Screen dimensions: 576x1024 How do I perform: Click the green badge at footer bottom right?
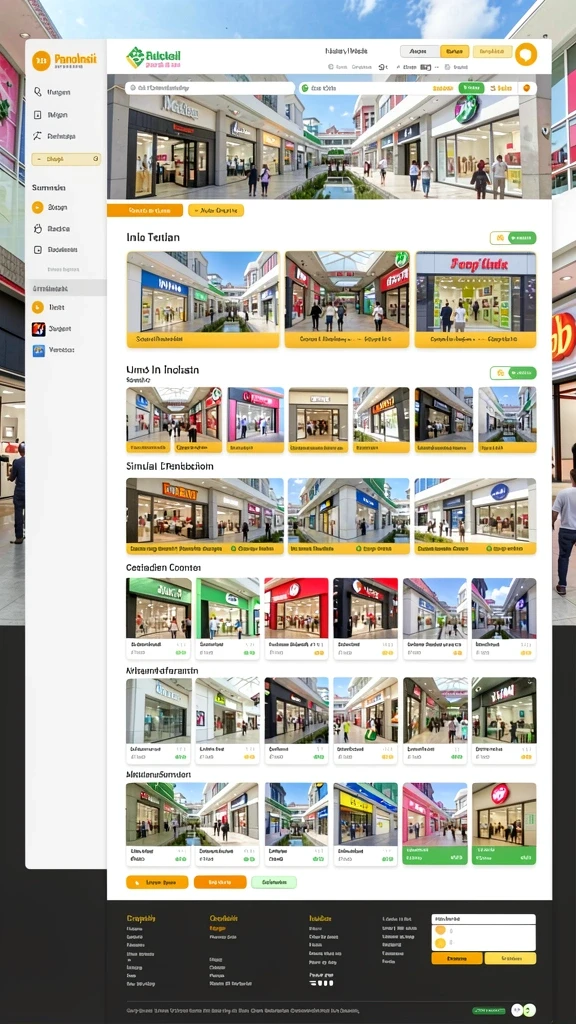[x=488, y=1010]
